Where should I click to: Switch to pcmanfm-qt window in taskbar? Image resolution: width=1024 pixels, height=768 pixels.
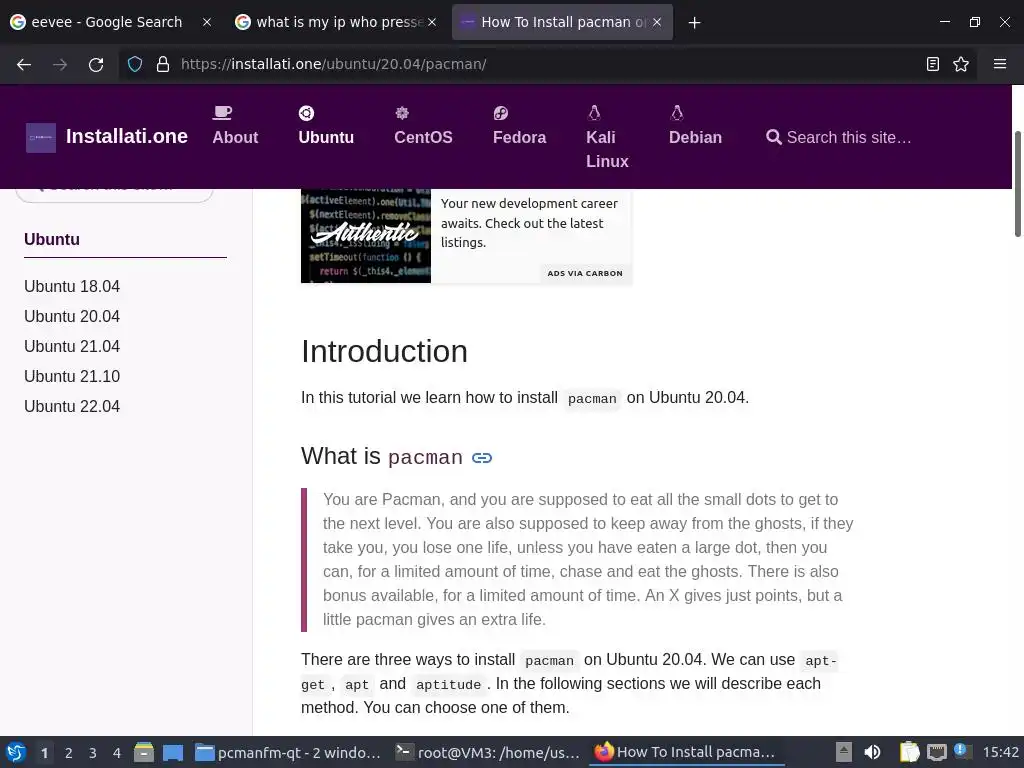pos(289,752)
